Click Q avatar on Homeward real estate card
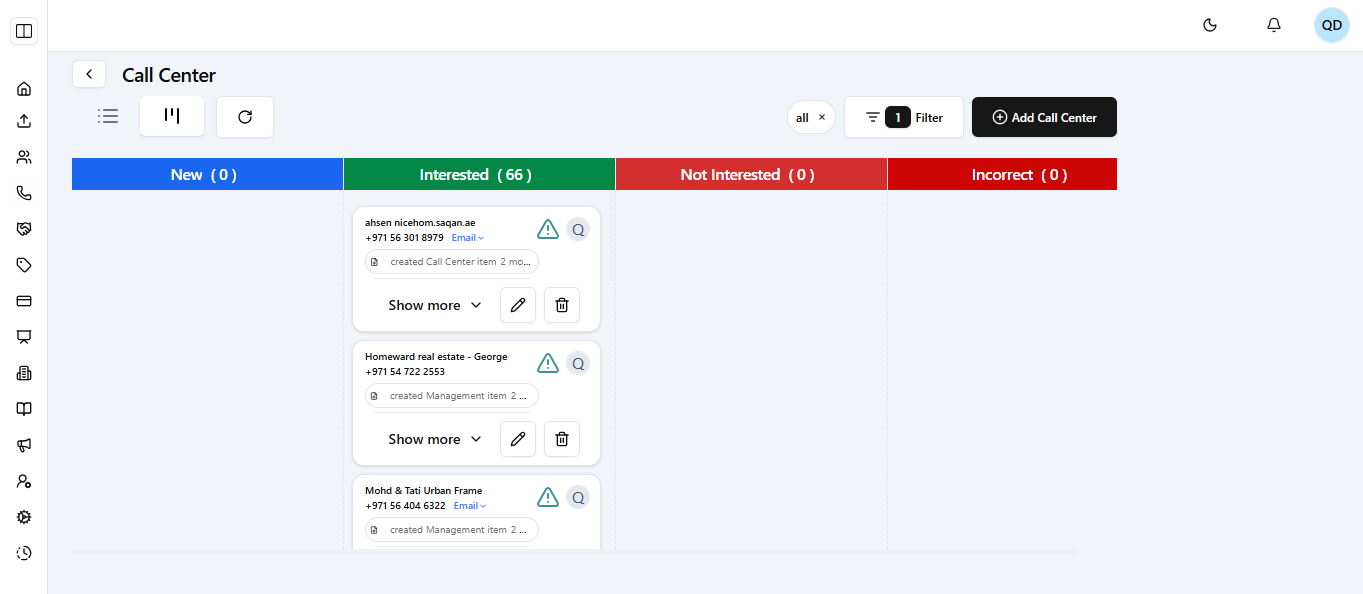The height and width of the screenshot is (594, 1363). (578, 363)
